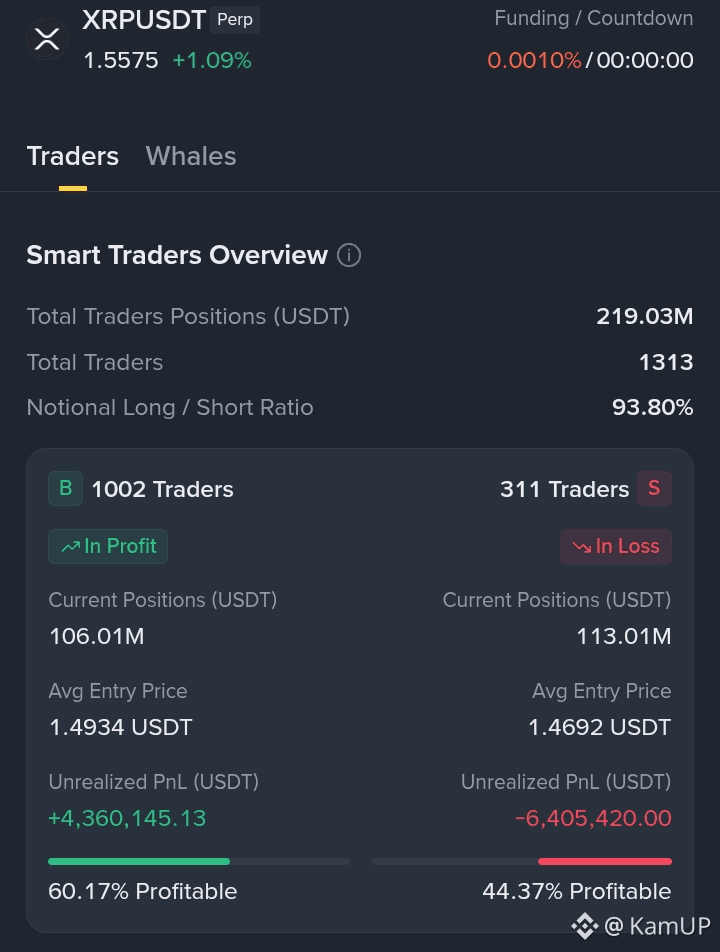Open the Smart Traders Overview info icon

click(349, 255)
